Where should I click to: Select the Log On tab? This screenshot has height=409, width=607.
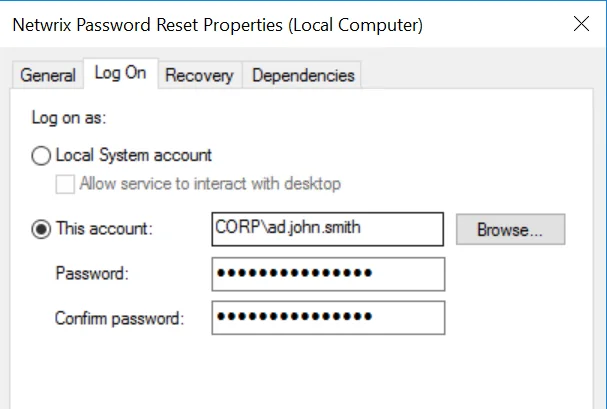(120, 73)
